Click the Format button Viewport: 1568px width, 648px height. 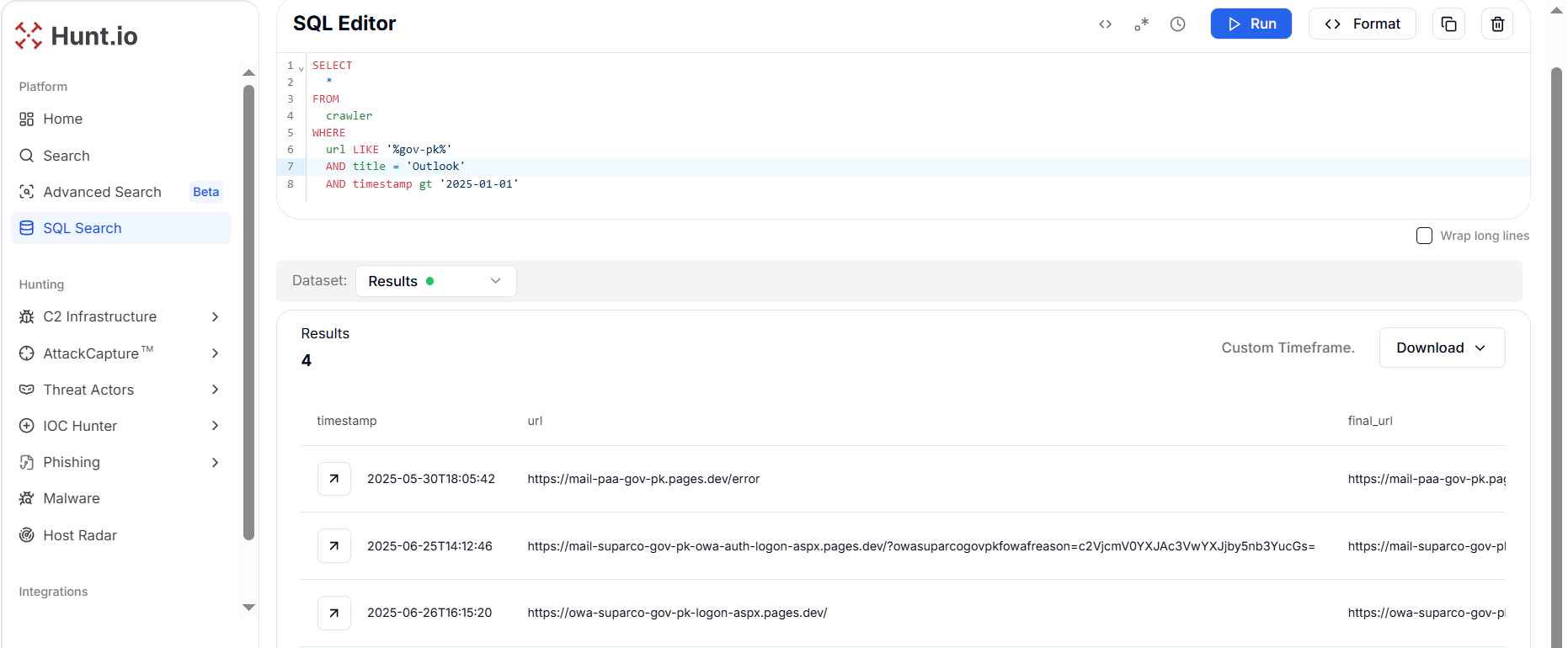click(1362, 24)
